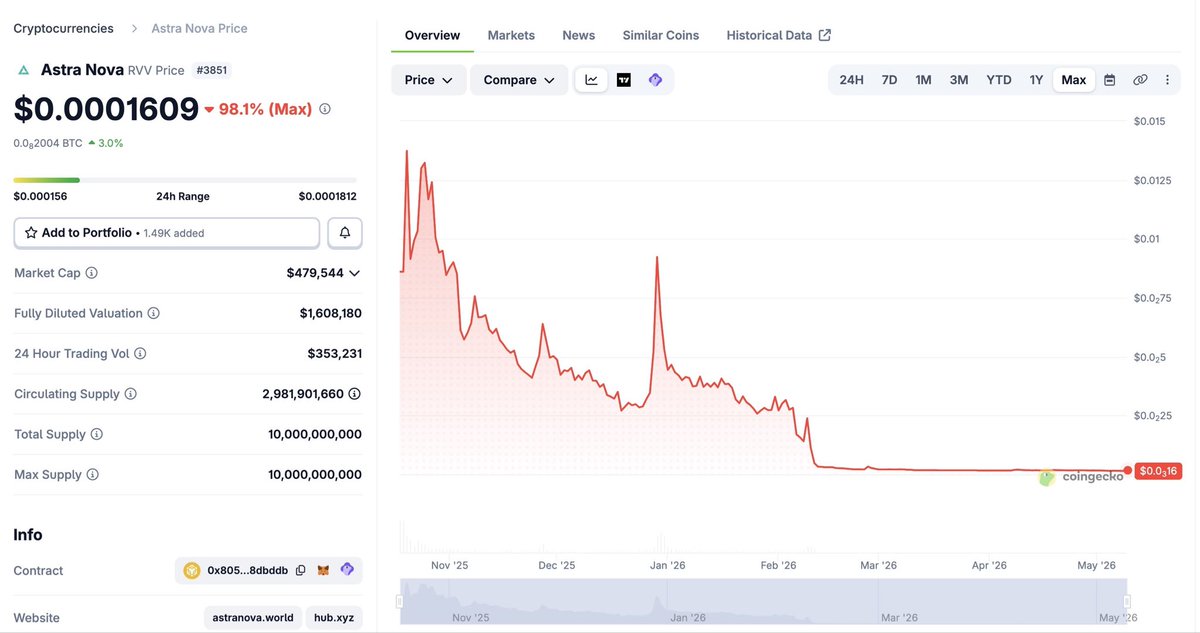Screen dimensions: 1200x633
Task: Go to Cryptocurrencies breadcrumb
Action: tap(63, 28)
